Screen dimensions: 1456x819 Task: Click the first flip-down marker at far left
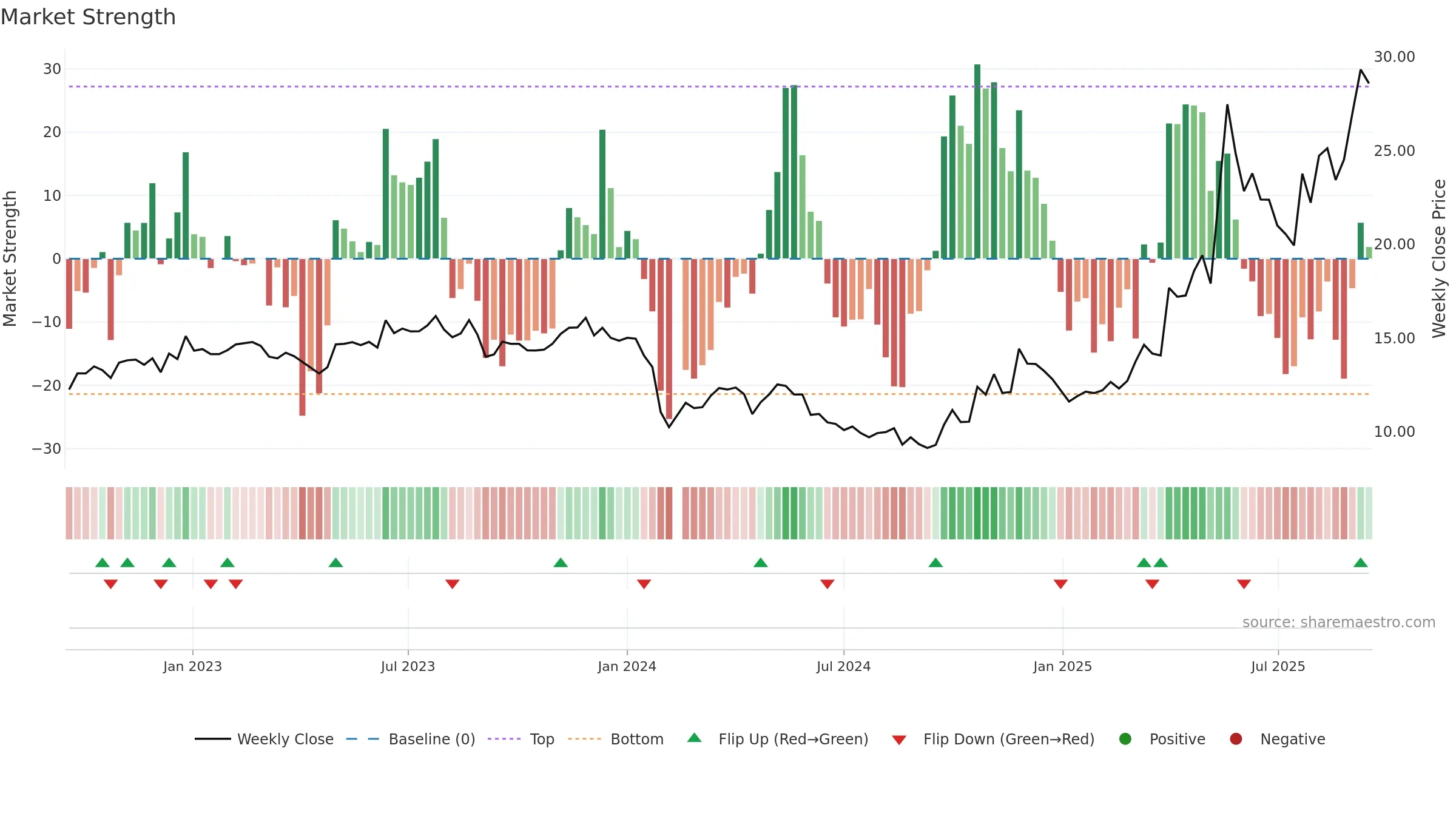tap(111, 584)
